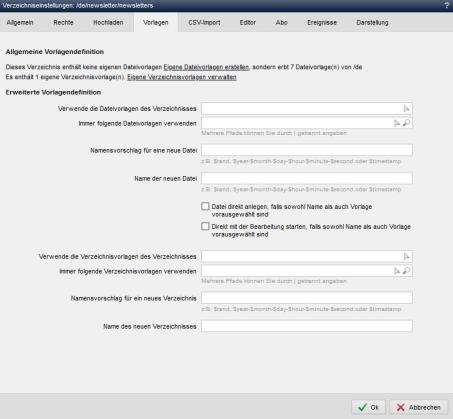Click pointer icon in 'Verwende die Verzeichnisvorlagen des Verzeichnisses' field
The width and height of the screenshot is (453, 419).
point(406,256)
